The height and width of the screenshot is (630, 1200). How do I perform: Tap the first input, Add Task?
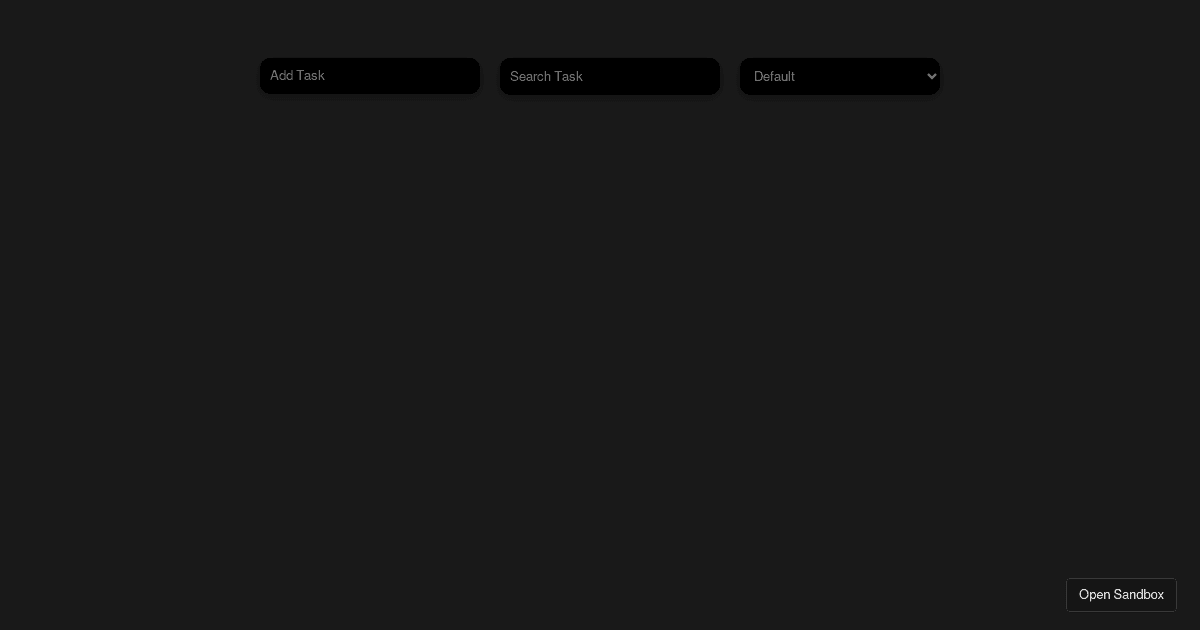[x=369, y=76]
